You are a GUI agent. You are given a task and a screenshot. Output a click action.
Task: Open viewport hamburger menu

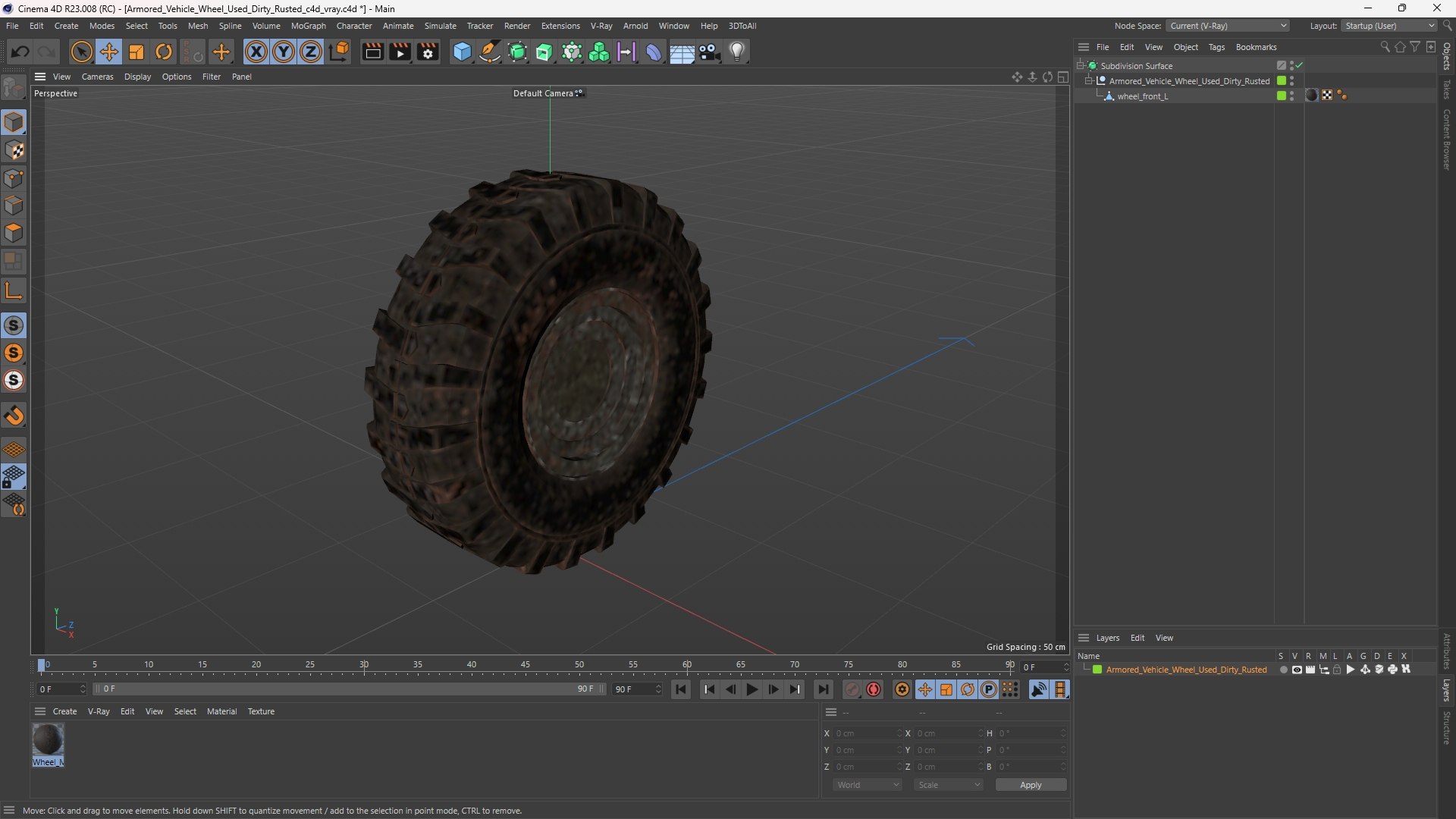tap(40, 77)
